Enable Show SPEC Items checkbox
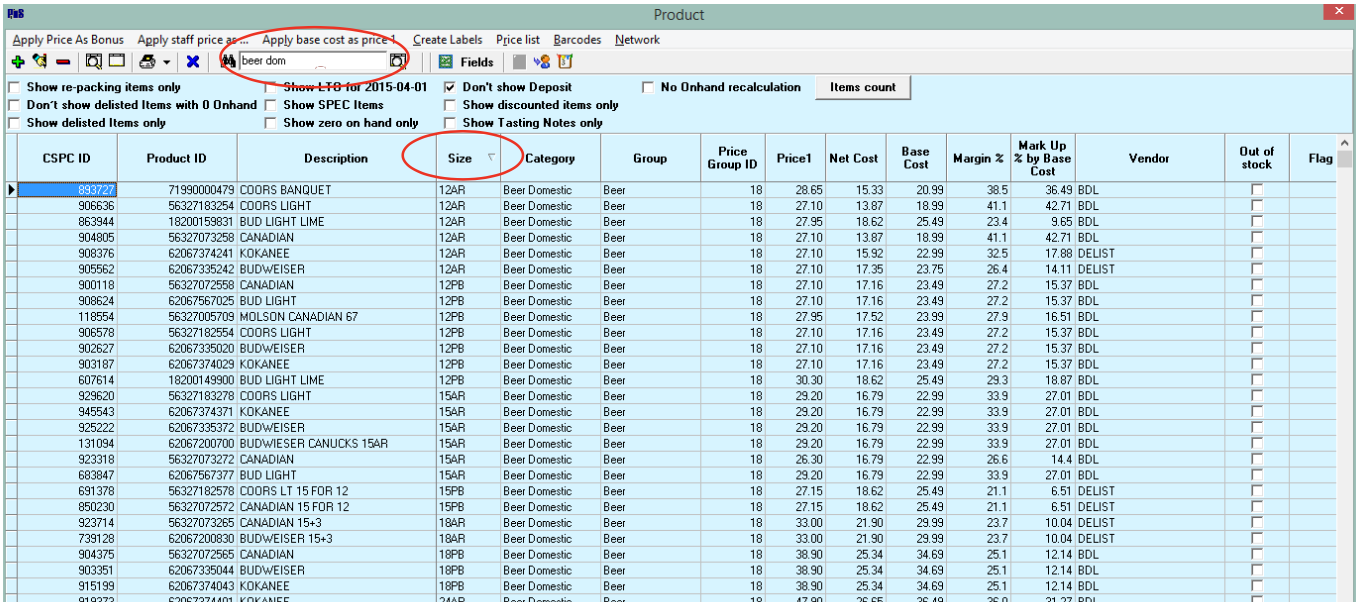Viewport: 1360px width, 604px height. point(271,105)
